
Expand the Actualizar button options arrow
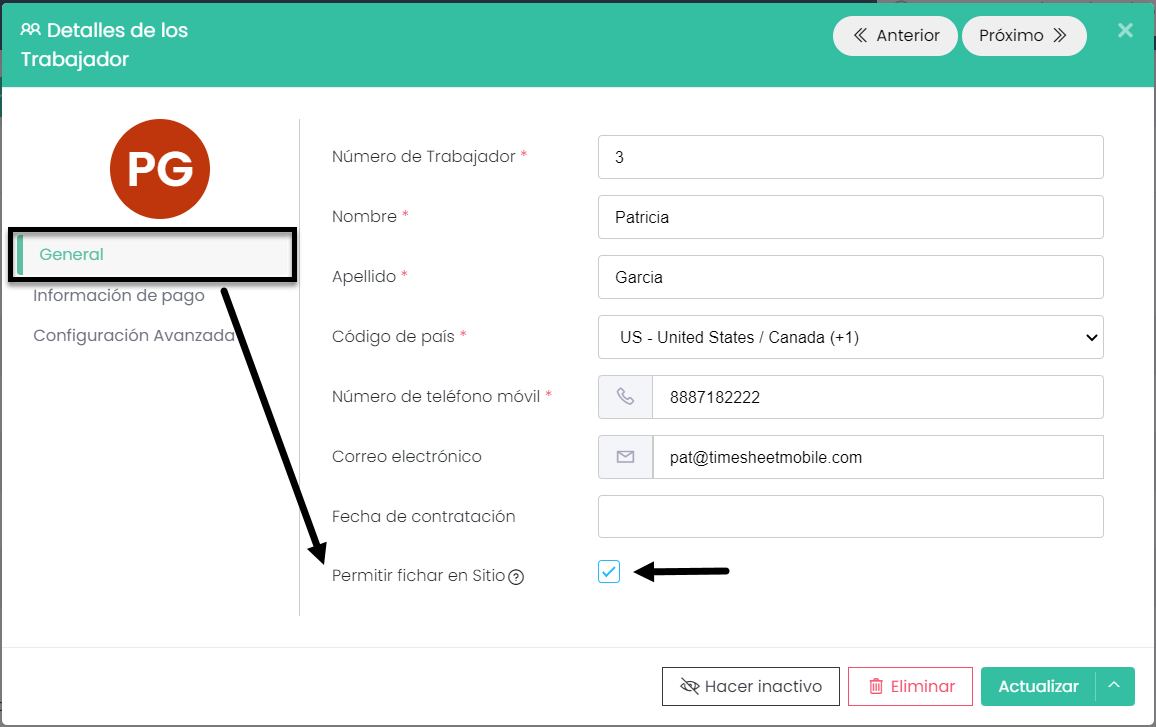coord(1114,686)
